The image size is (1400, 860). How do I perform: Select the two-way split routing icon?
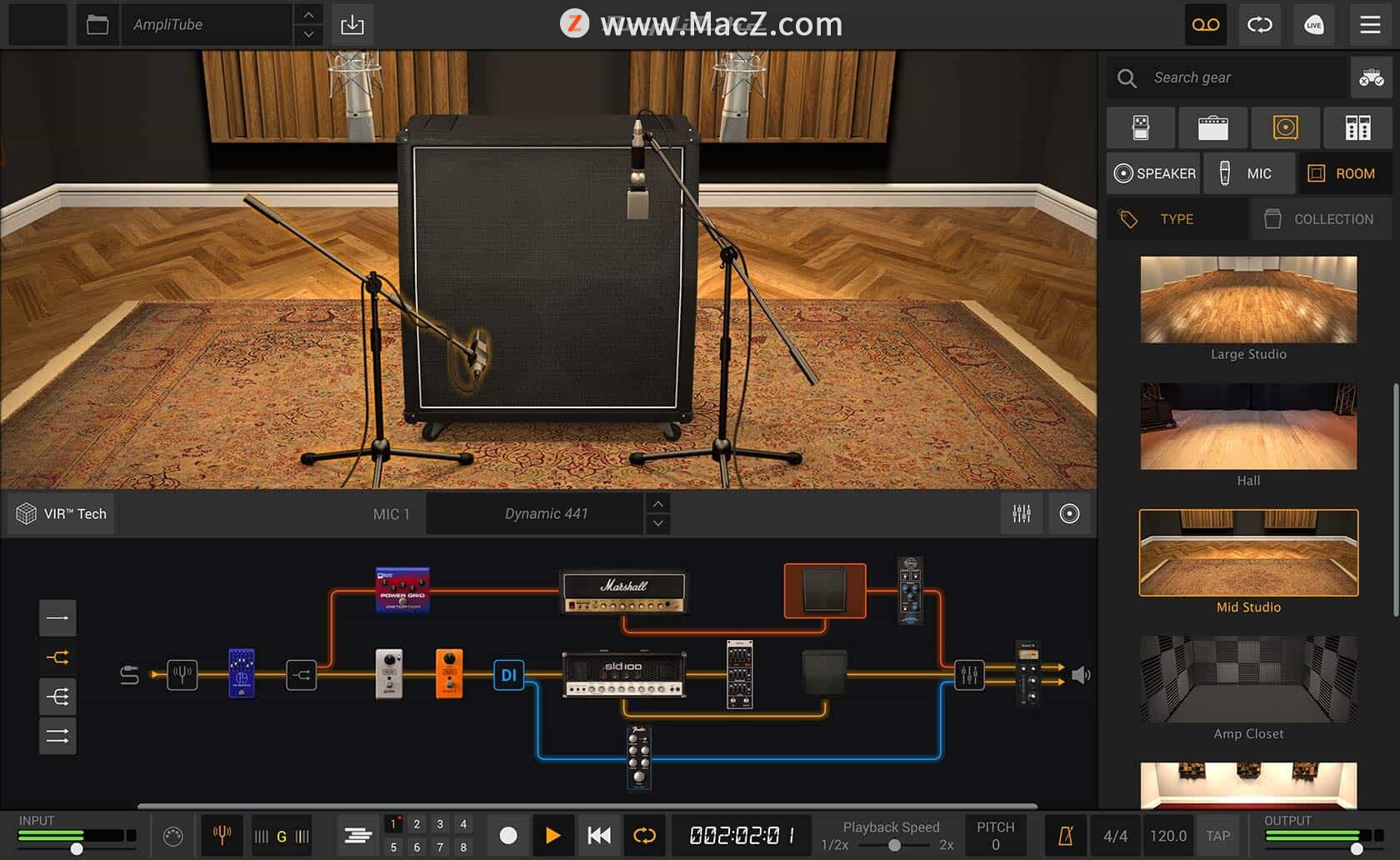(57, 657)
